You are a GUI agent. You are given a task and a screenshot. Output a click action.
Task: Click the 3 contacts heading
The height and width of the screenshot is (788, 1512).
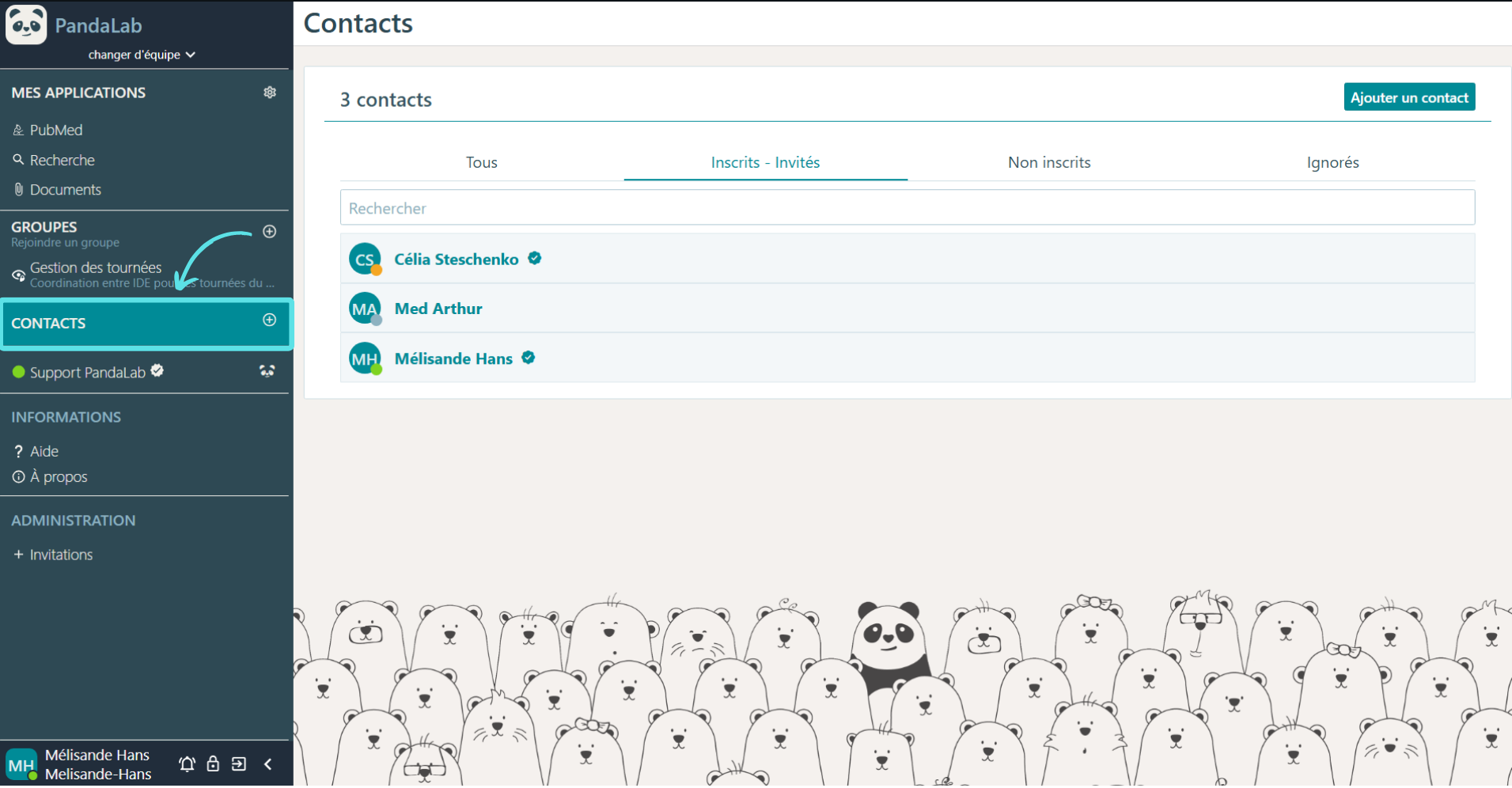click(386, 100)
